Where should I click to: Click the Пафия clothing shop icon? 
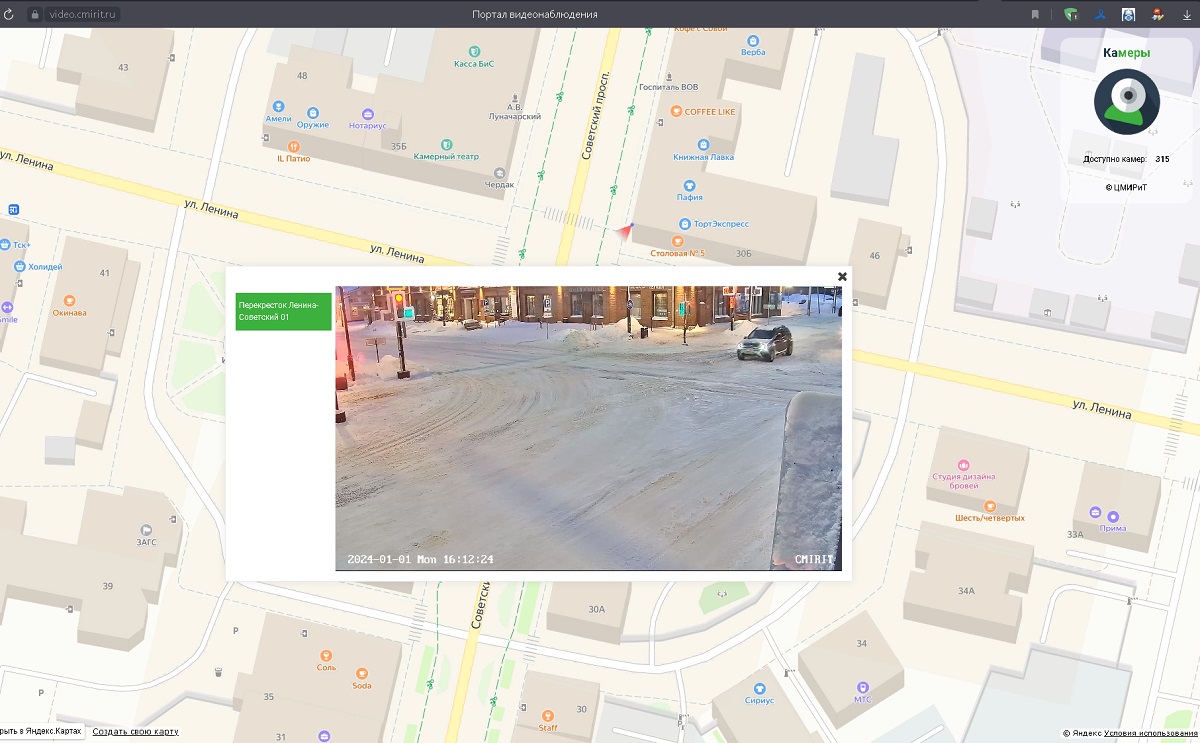689,184
